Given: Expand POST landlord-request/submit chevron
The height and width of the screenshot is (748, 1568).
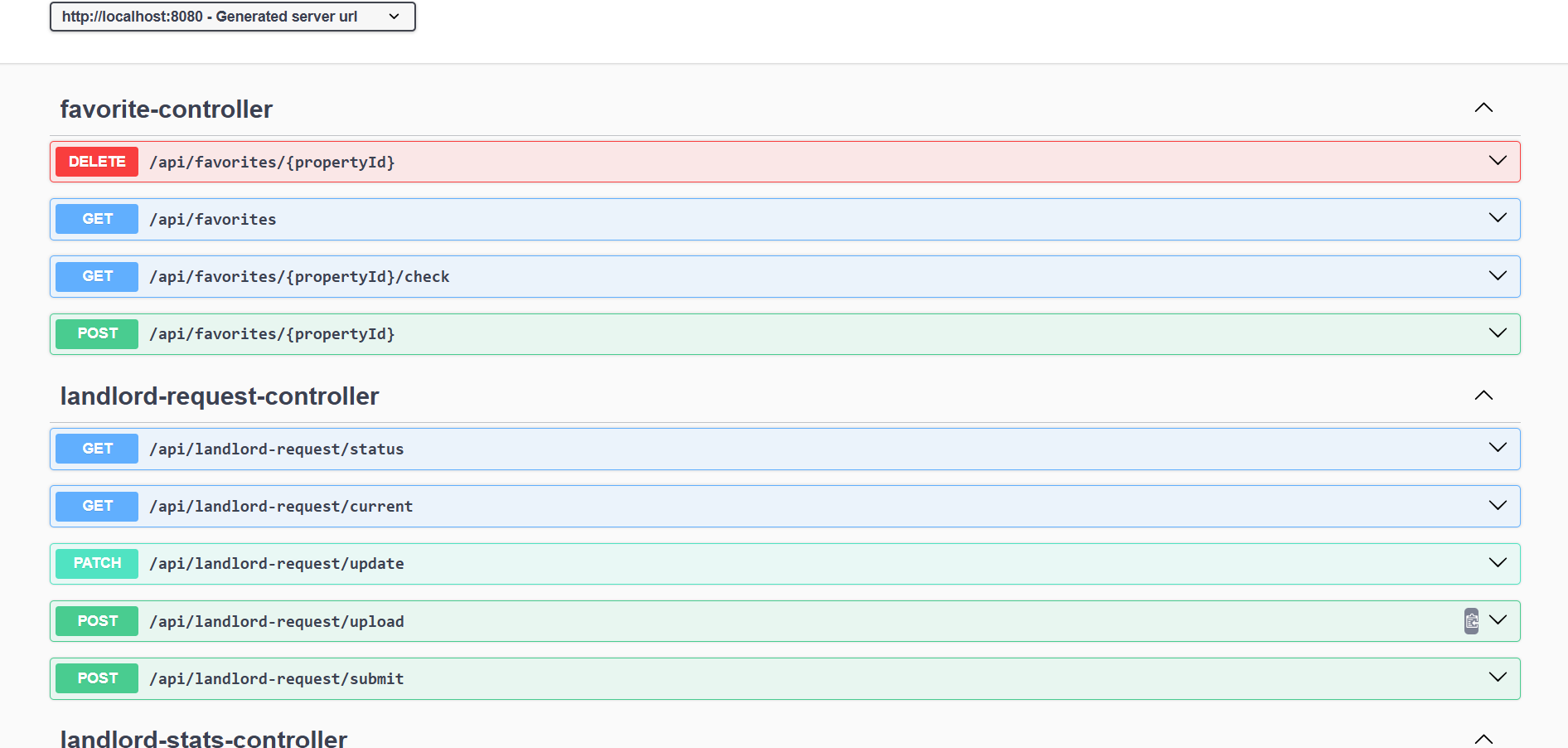Looking at the screenshot, I should 1498,678.
